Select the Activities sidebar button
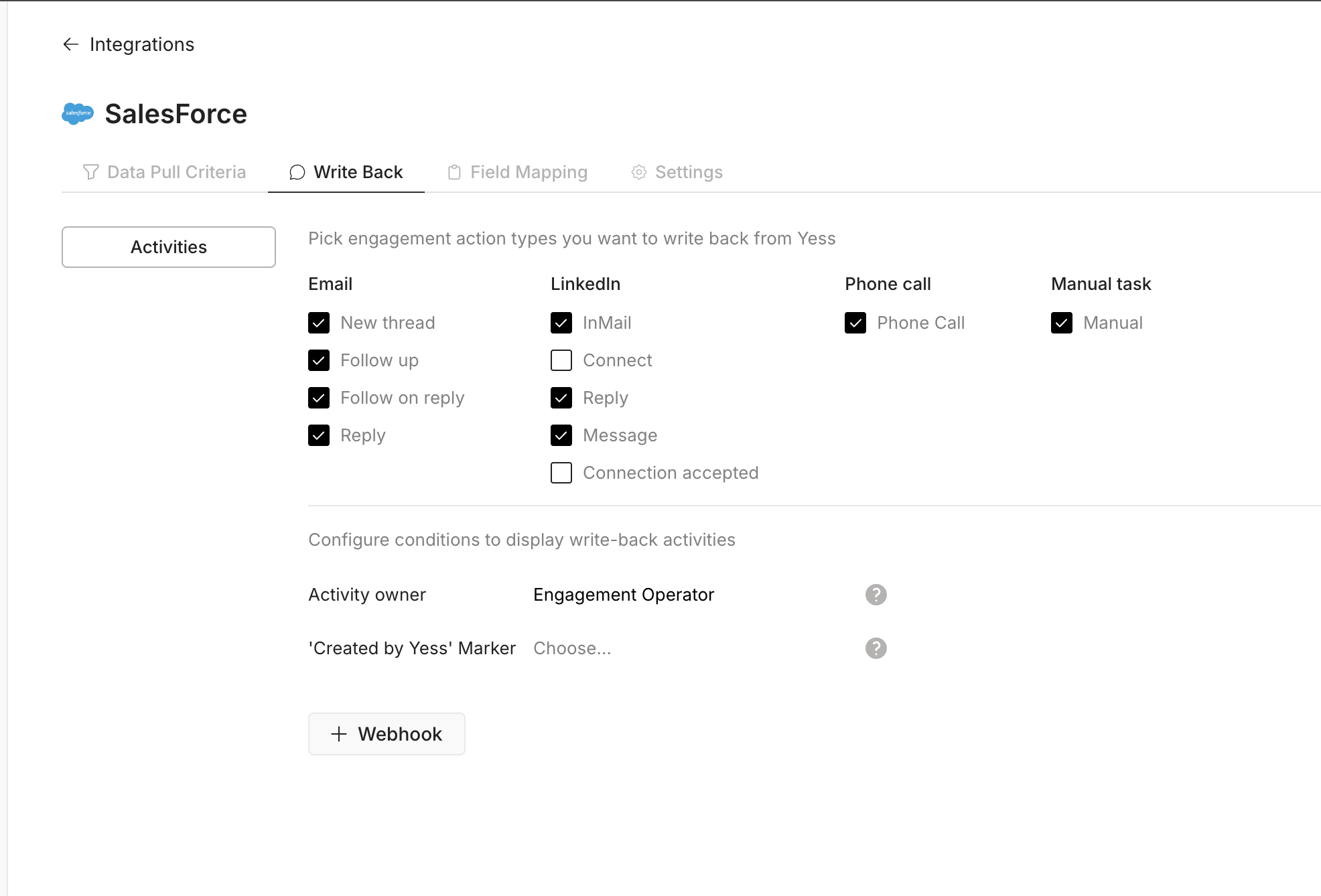 (169, 247)
